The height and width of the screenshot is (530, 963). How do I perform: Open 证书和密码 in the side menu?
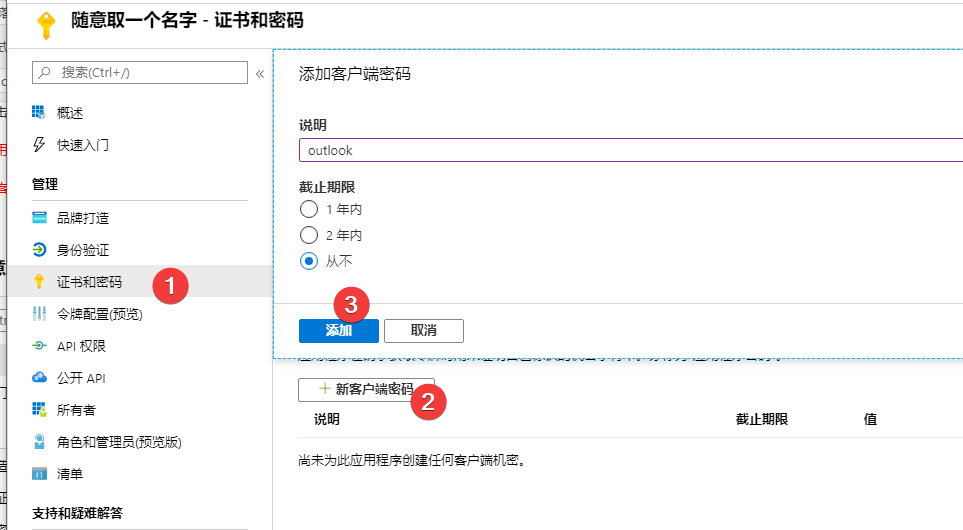click(89, 282)
